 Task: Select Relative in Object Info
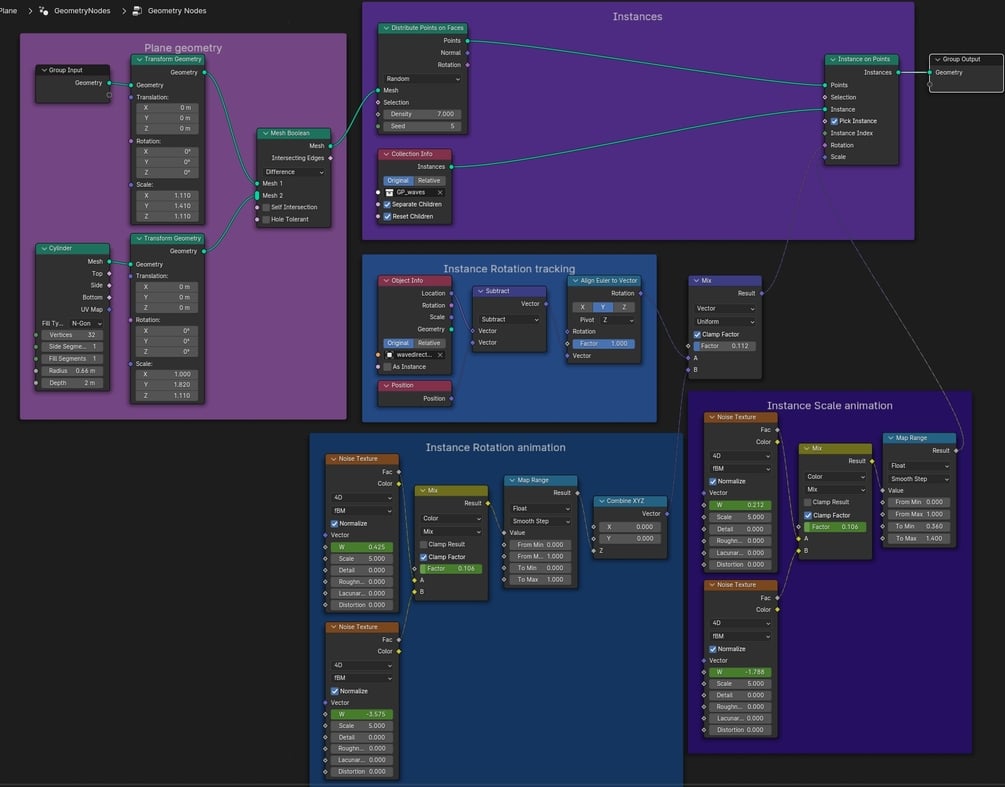pyautogui.click(x=428, y=343)
